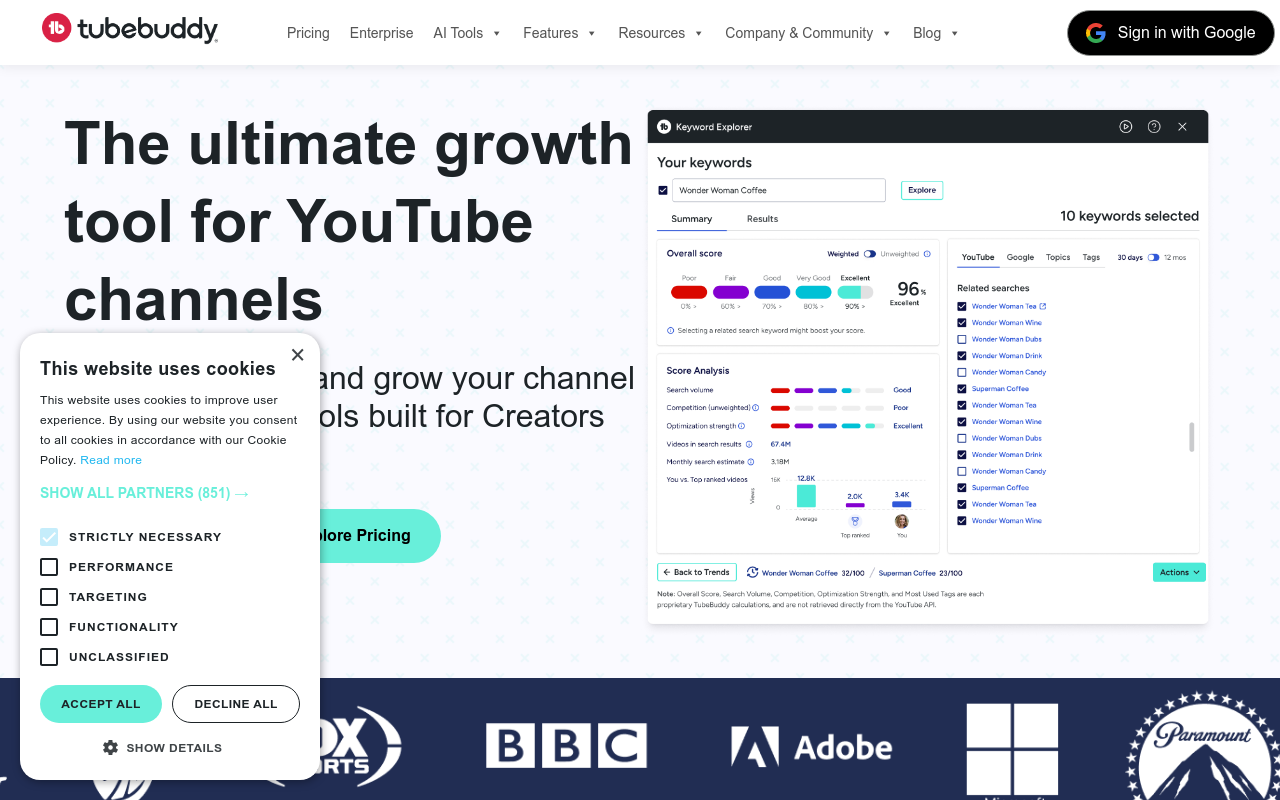Click 'Superman Coffee 23/100' text below panel
The width and height of the screenshot is (1280, 800).
[x=920, y=573]
